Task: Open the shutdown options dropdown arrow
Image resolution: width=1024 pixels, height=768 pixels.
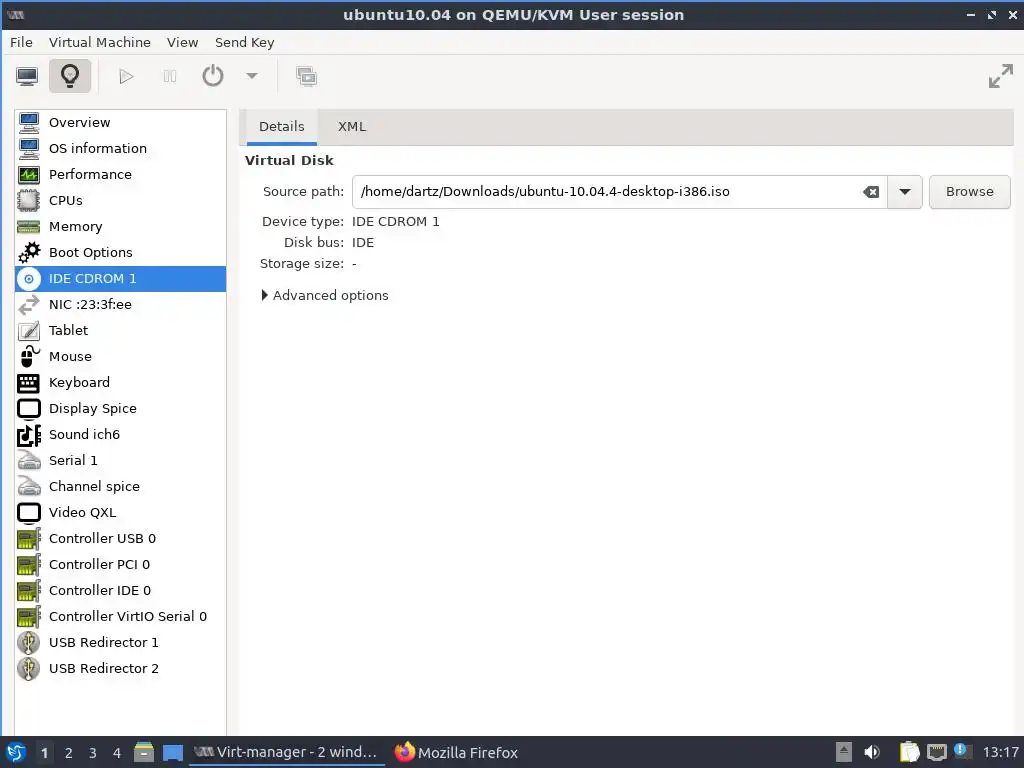Action: click(x=251, y=76)
